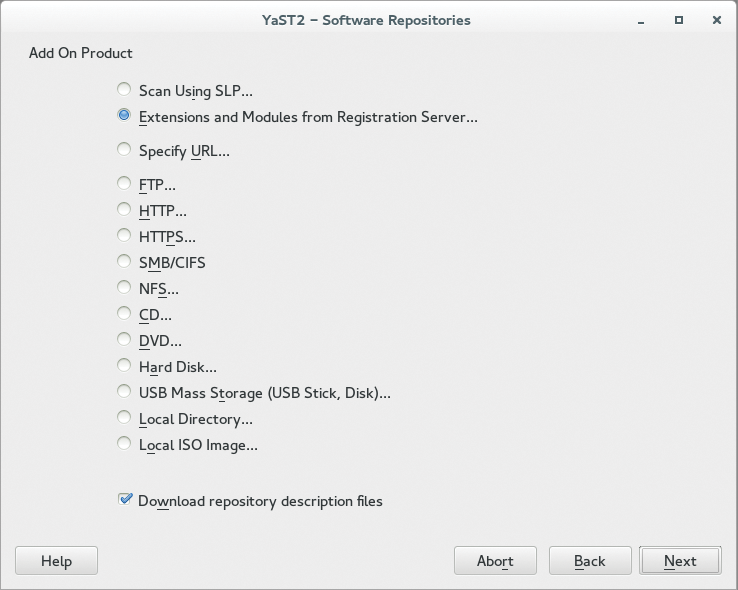The height and width of the screenshot is (590, 738).
Task: Pick the FTP repository option
Action: pos(124,184)
